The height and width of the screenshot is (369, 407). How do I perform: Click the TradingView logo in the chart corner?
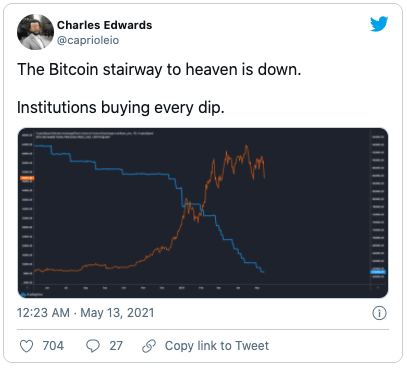29,294
